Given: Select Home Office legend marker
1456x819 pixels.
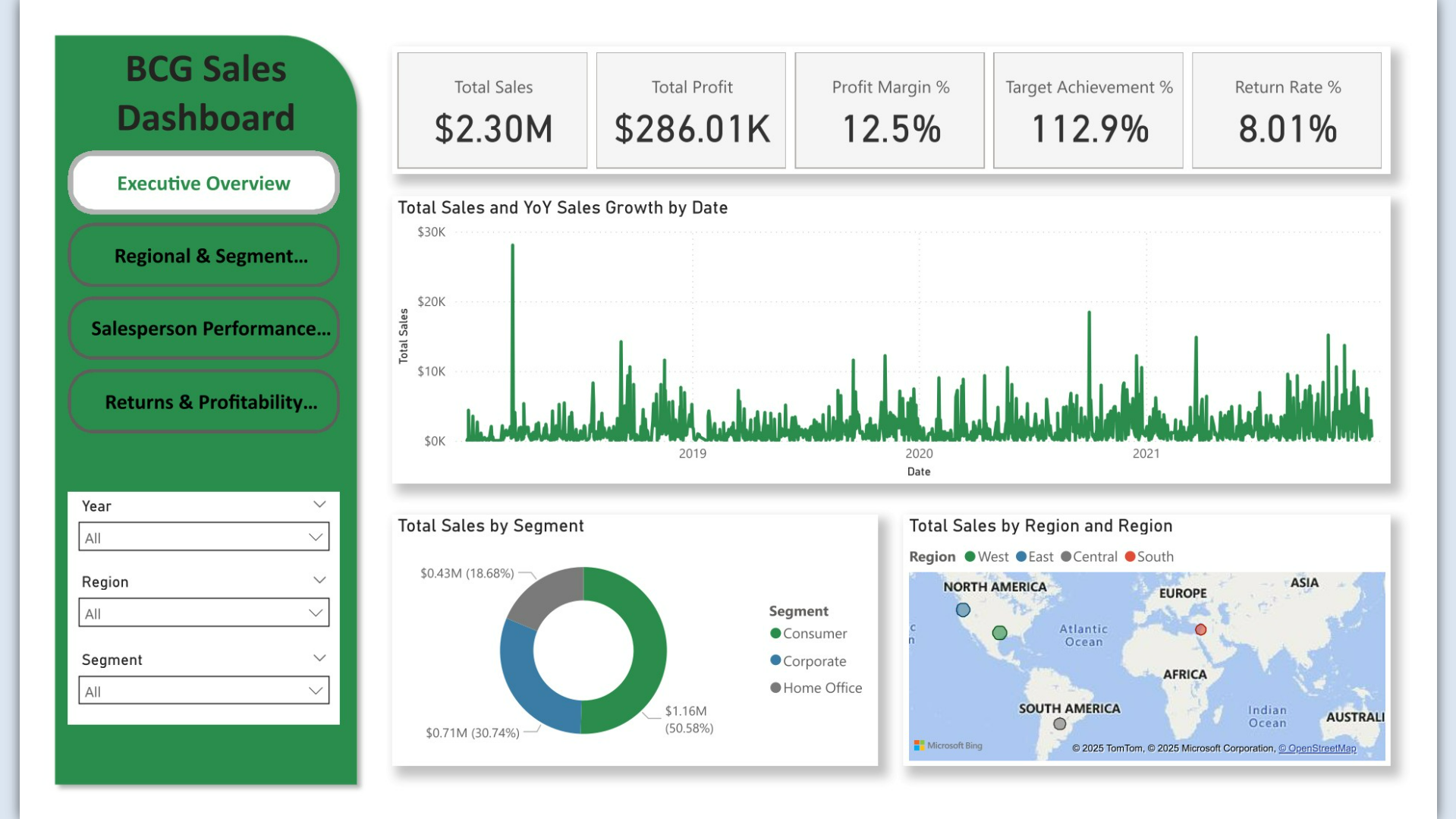Looking at the screenshot, I should click(775, 688).
